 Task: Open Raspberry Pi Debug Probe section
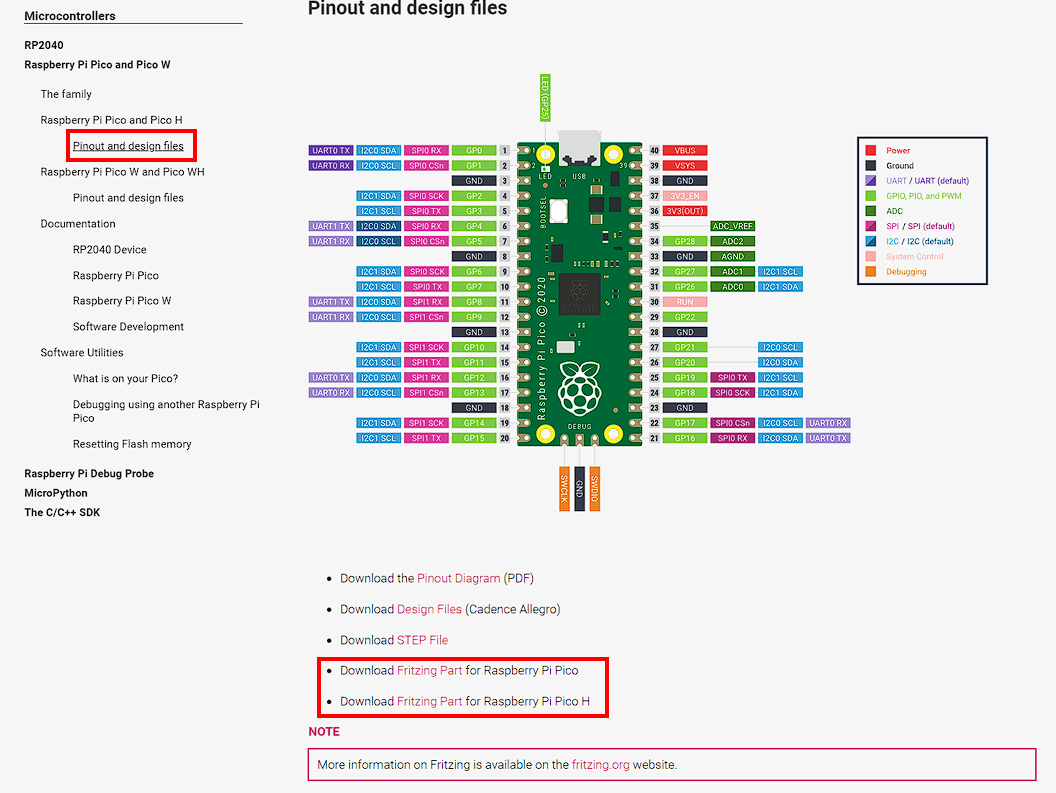click(x=89, y=473)
